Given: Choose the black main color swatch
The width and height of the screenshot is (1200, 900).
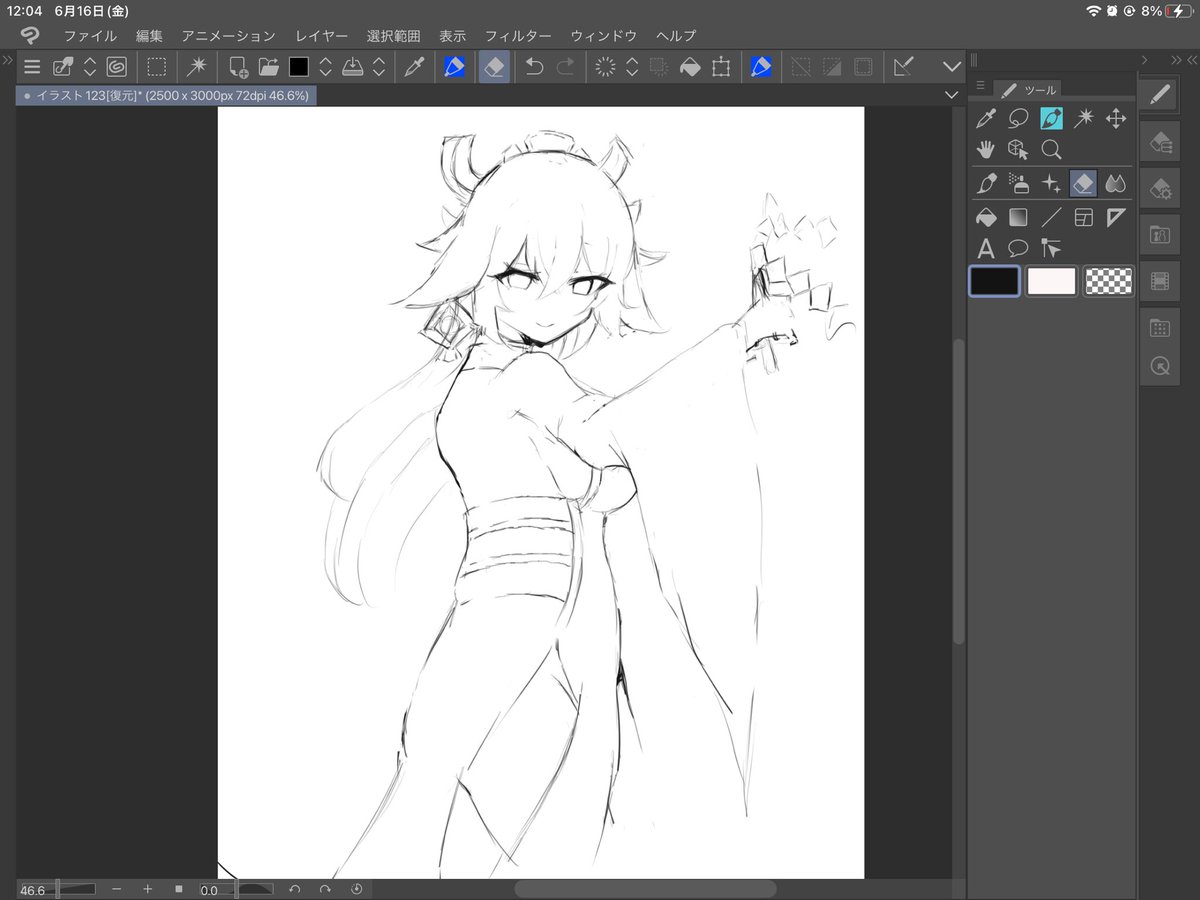Looking at the screenshot, I should (994, 281).
